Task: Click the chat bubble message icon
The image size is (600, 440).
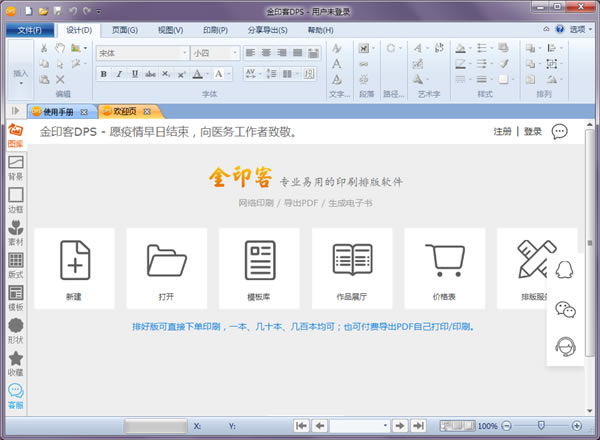Action: pos(560,132)
